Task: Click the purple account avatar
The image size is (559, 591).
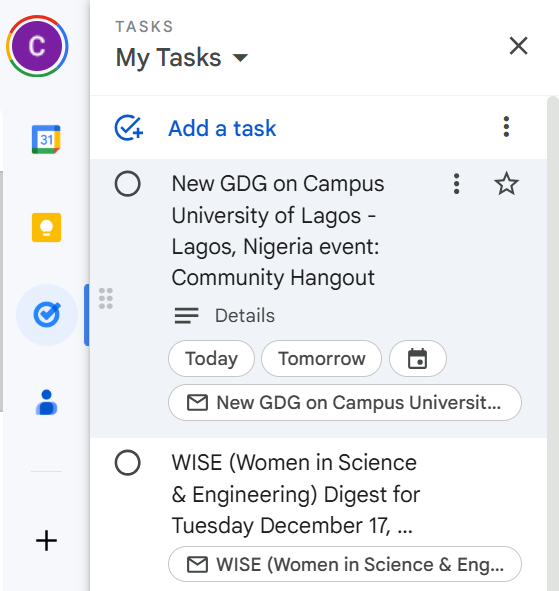Action: click(x=37, y=46)
